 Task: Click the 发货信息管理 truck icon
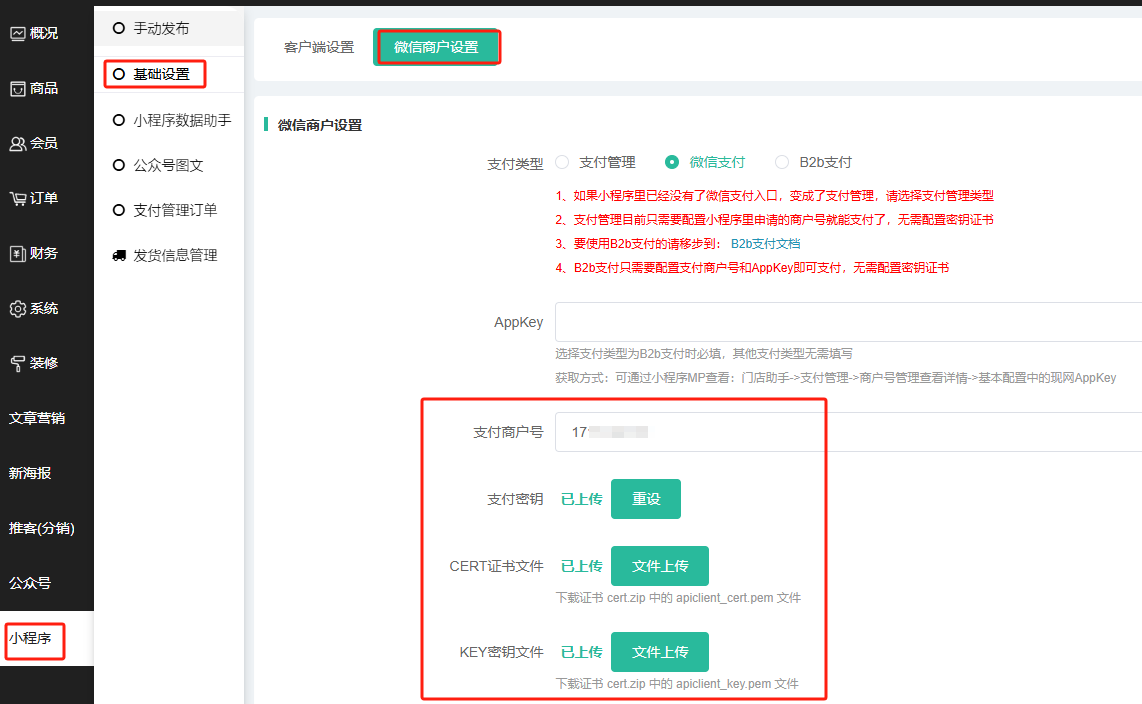(119, 256)
